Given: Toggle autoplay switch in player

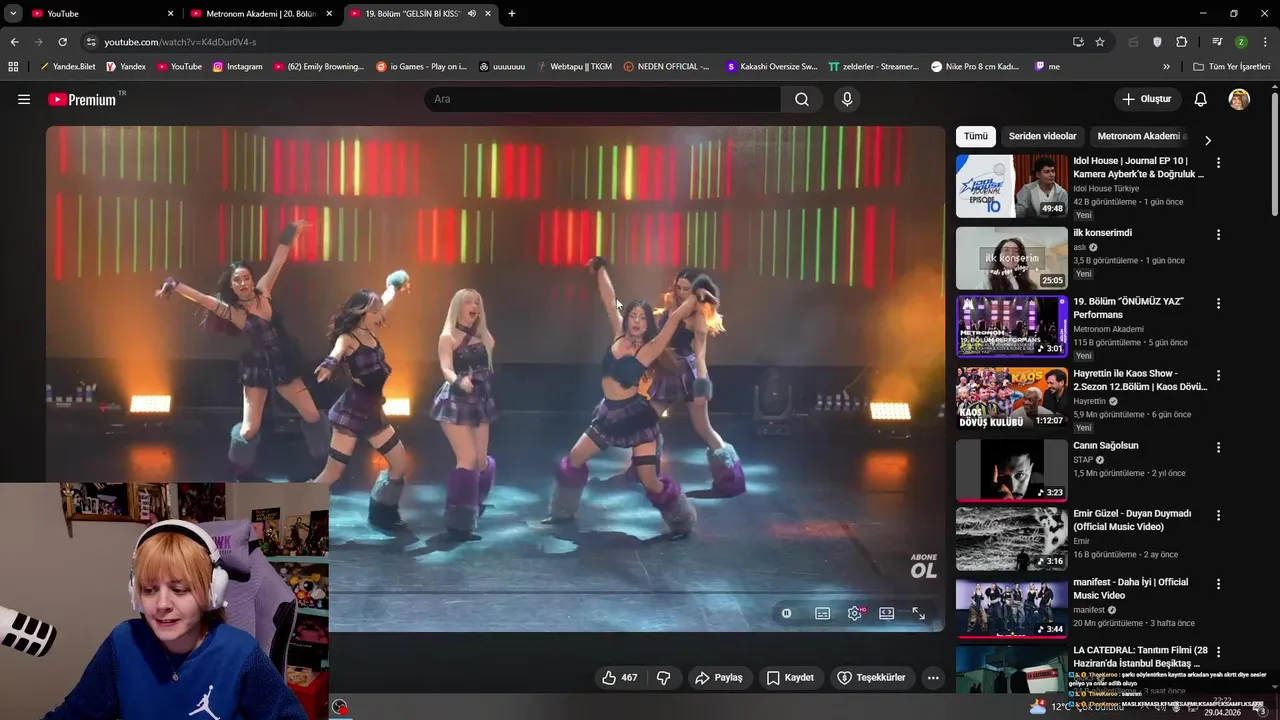Looking at the screenshot, I should (x=787, y=613).
